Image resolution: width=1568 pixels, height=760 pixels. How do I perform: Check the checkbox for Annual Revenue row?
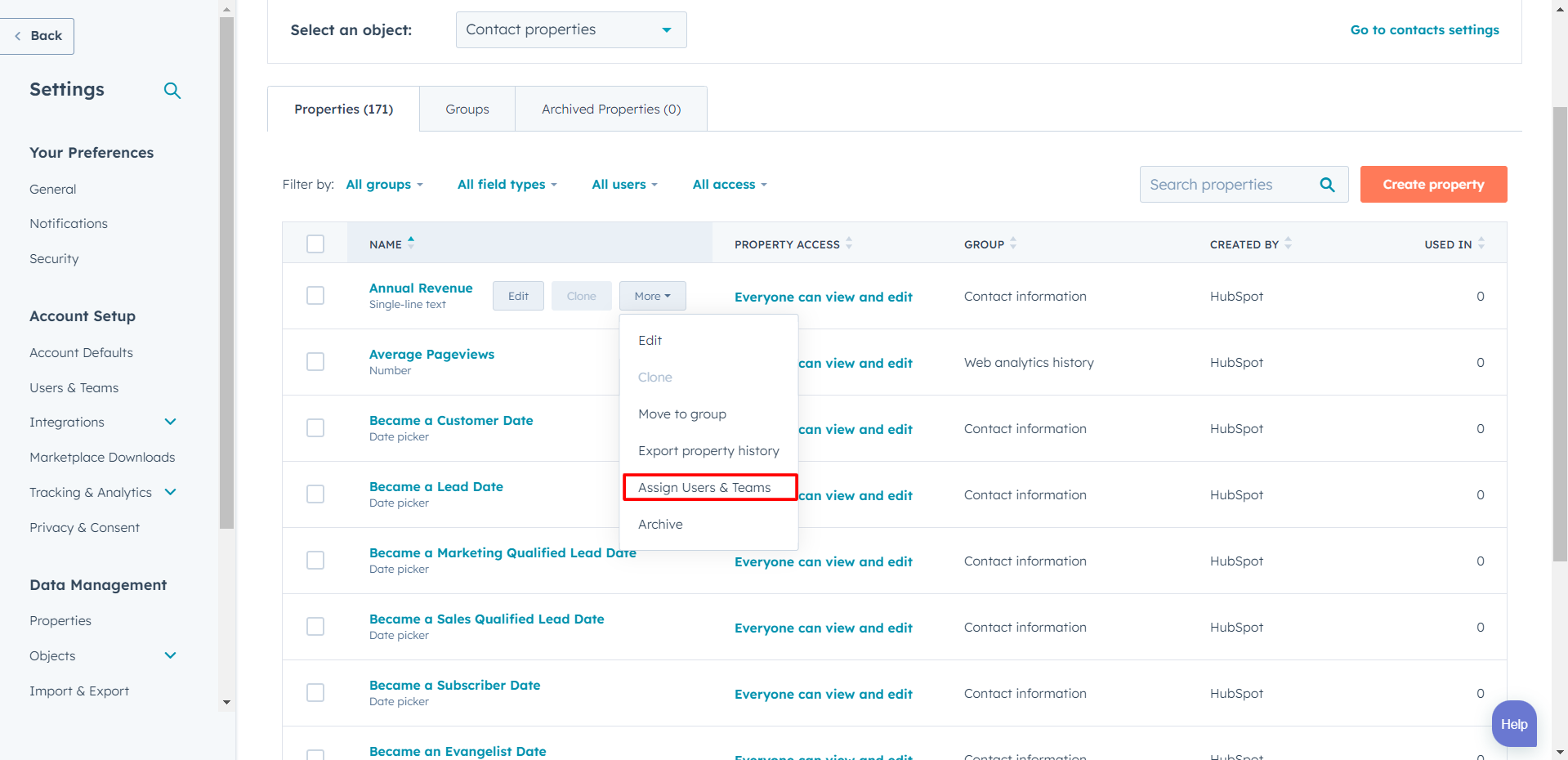[315, 296]
